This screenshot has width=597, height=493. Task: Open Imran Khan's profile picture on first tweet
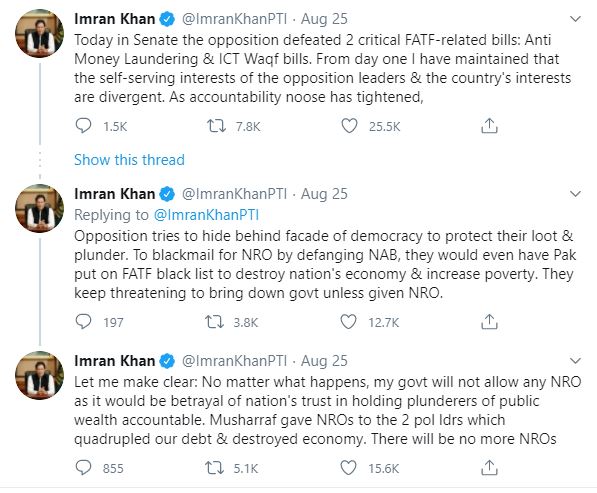click(x=39, y=33)
